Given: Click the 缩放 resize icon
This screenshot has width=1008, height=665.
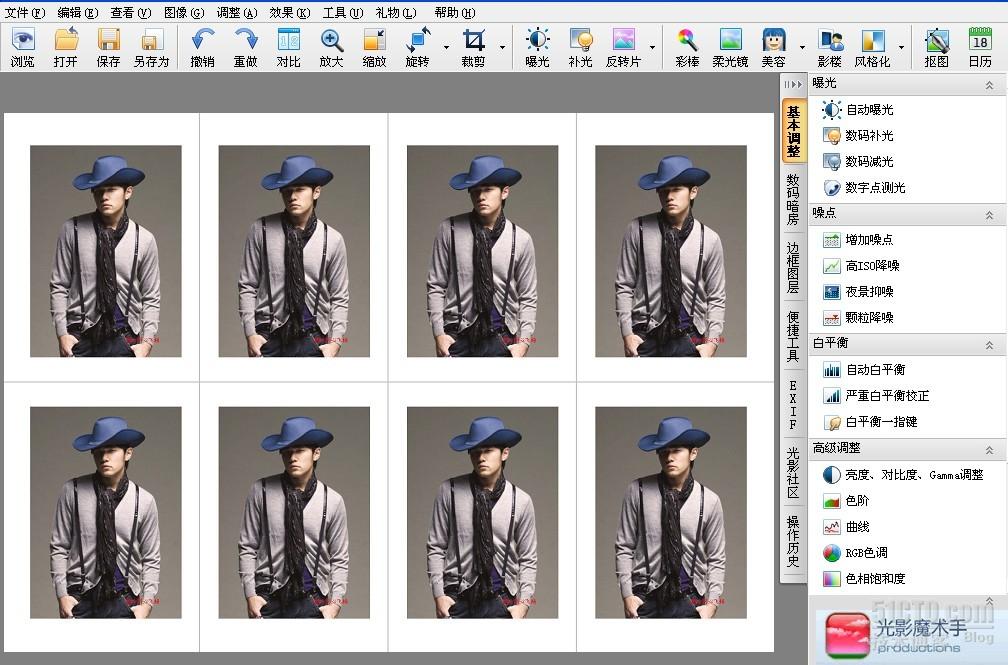Looking at the screenshot, I should click(x=375, y=48).
